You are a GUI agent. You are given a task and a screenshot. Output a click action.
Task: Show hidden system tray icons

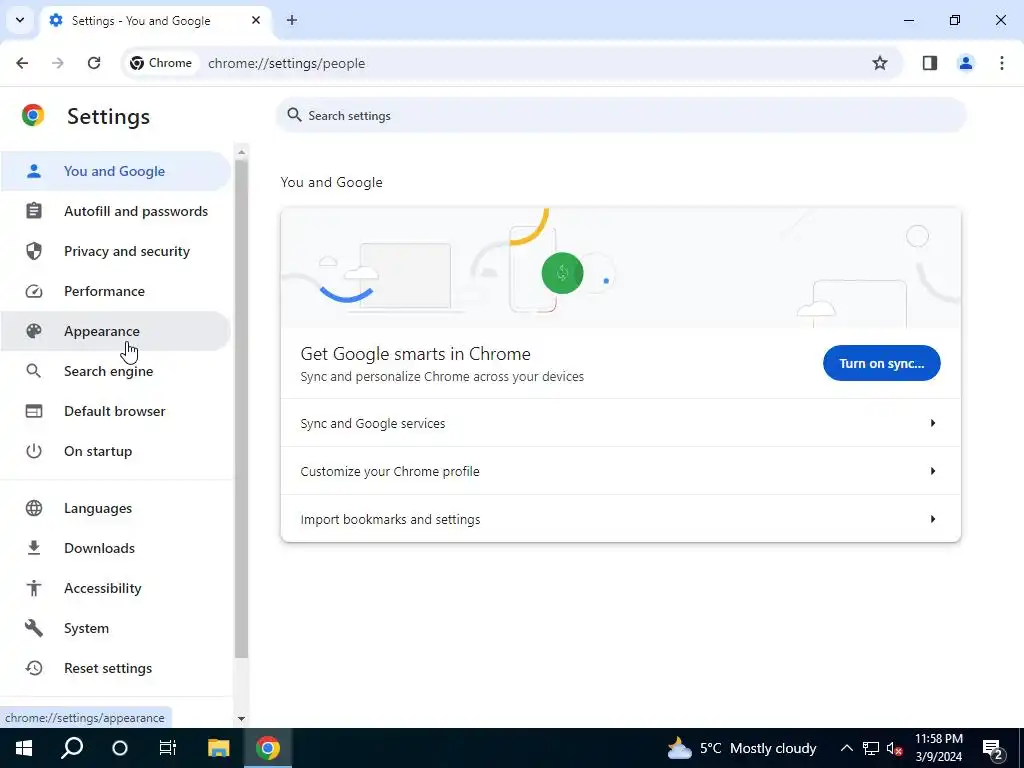click(846, 748)
